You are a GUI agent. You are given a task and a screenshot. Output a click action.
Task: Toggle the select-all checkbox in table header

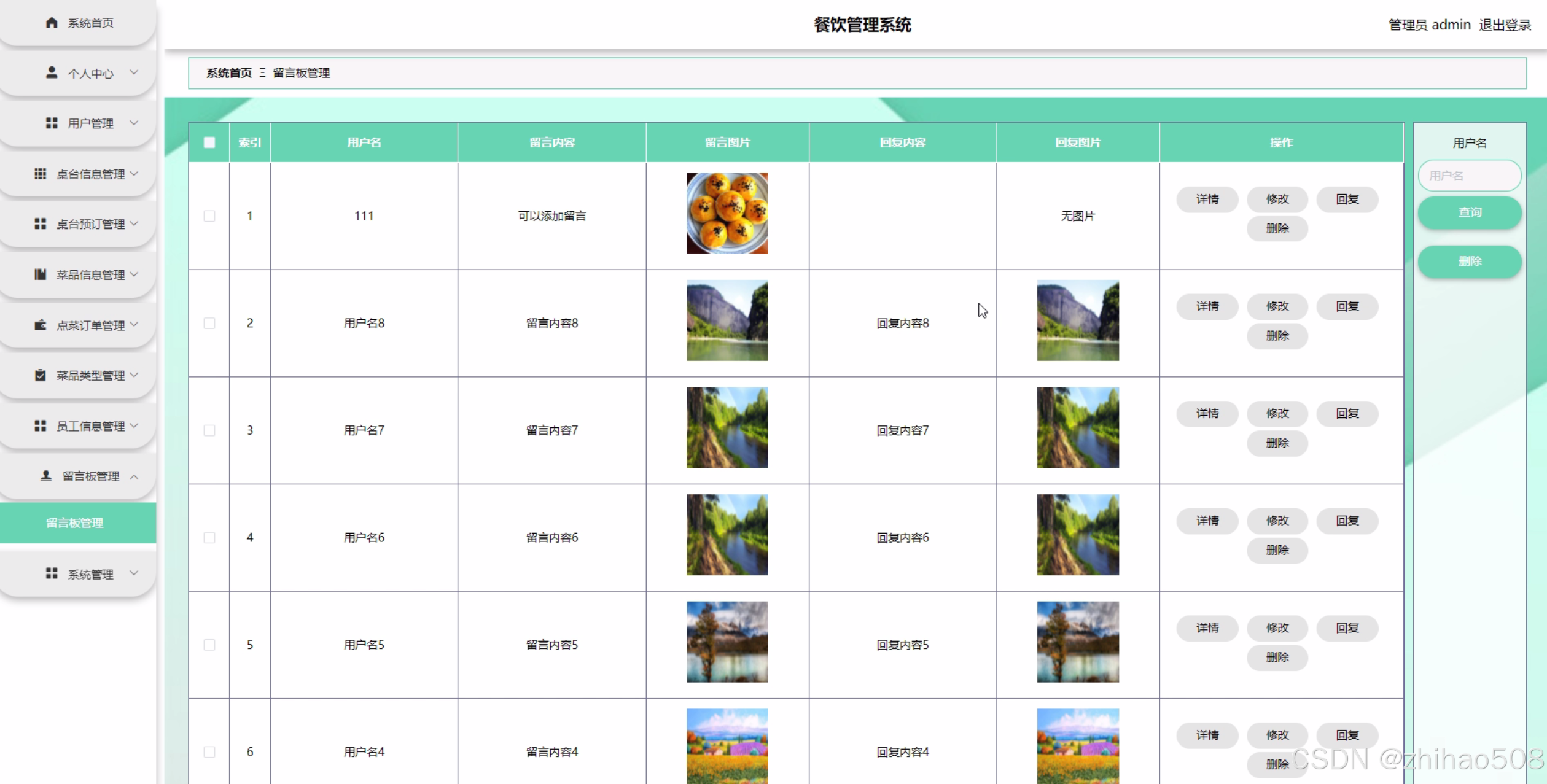tap(209, 142)
